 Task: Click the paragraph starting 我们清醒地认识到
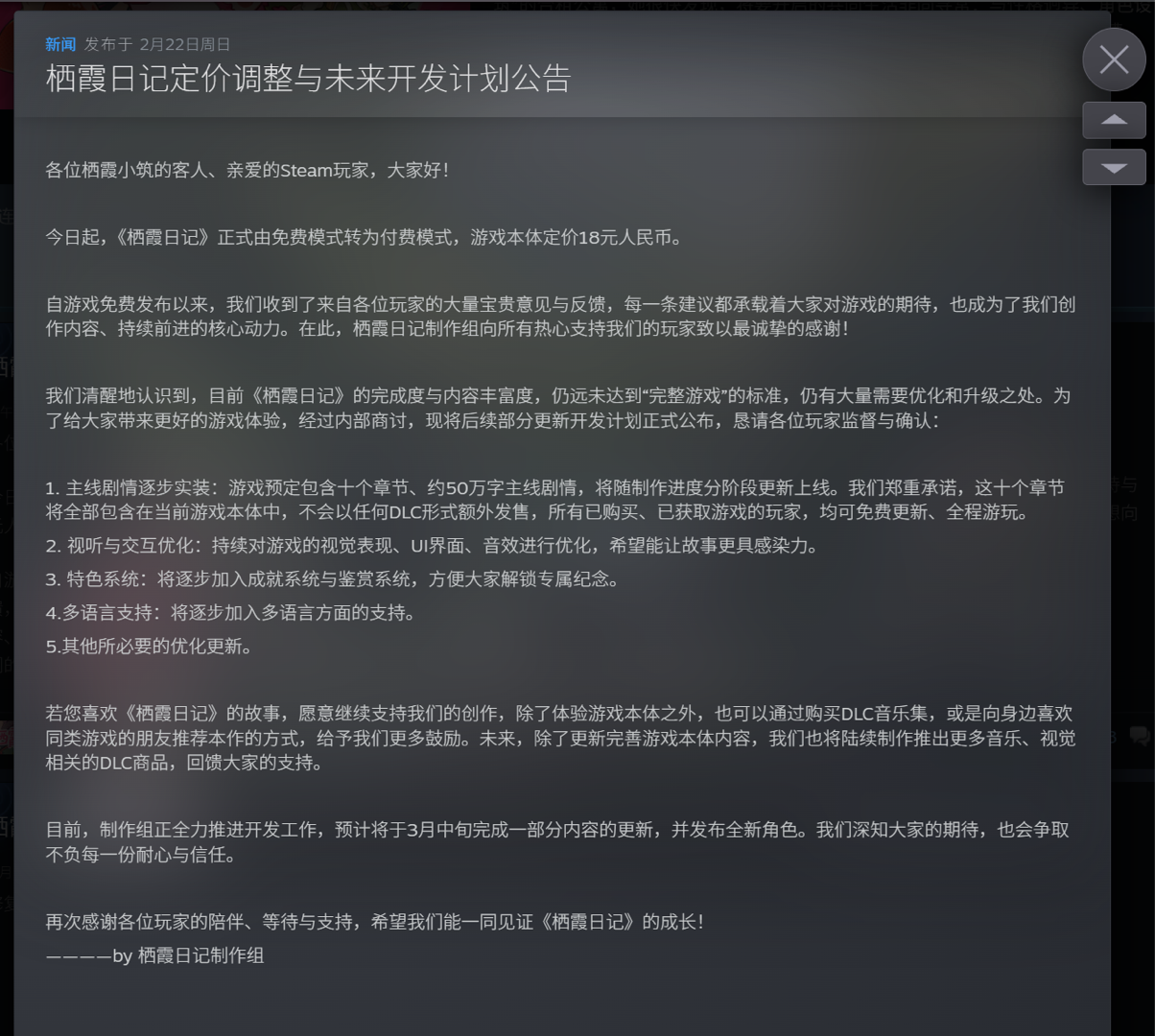(x=558, y=408)
